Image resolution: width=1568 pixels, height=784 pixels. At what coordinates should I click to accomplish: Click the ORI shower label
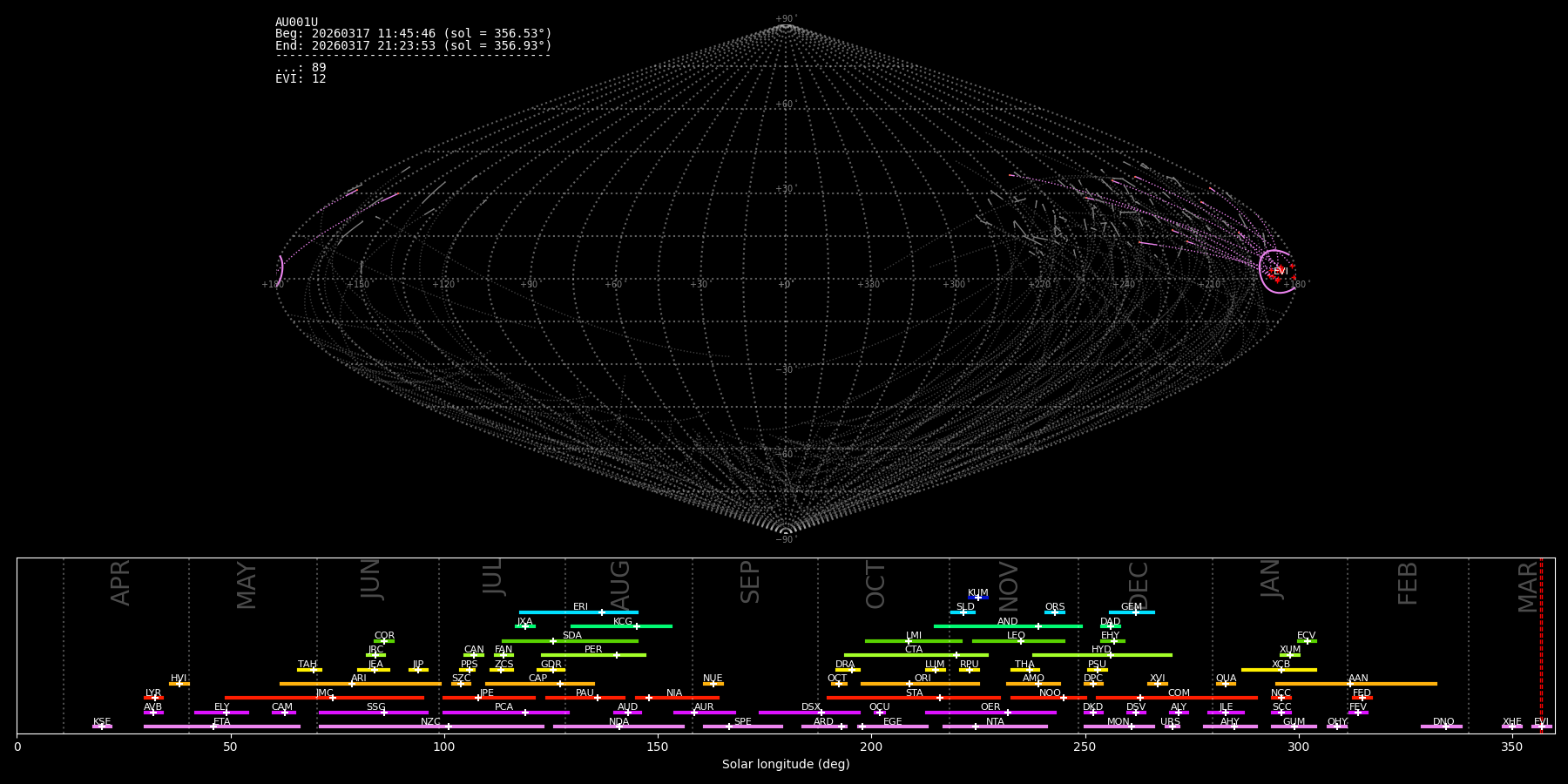point(923,679)
